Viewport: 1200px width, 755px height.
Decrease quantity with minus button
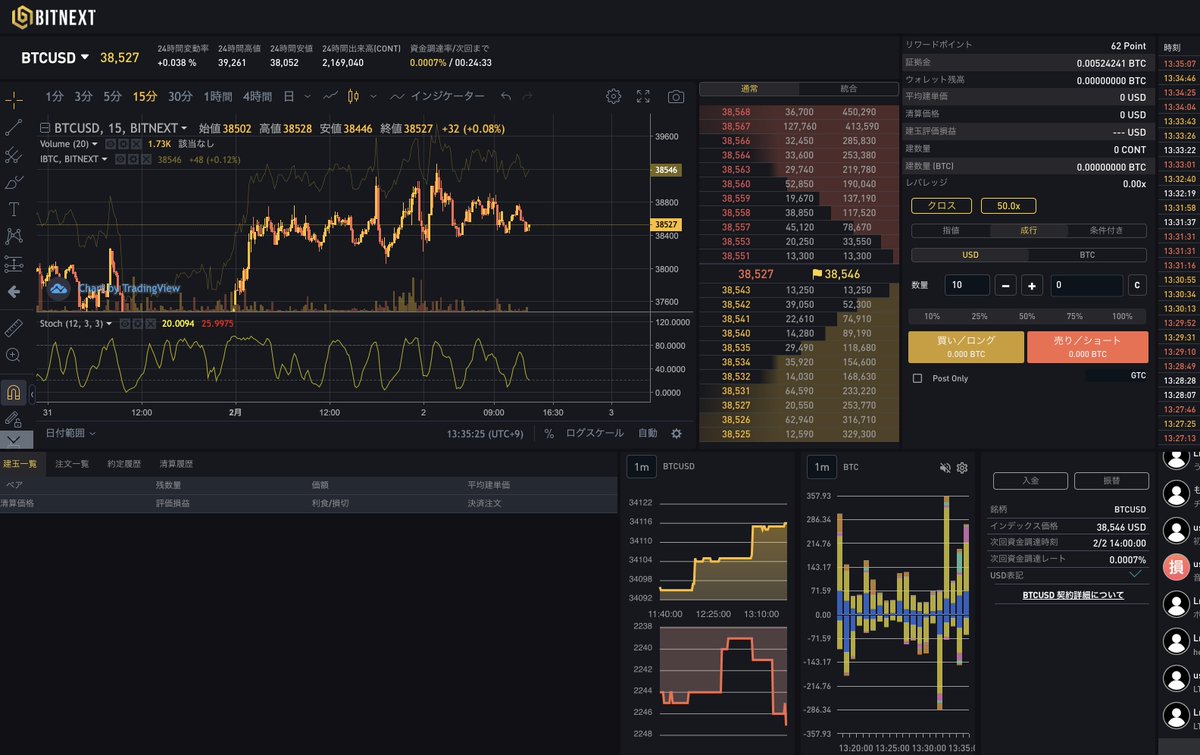click(1007, 285)
